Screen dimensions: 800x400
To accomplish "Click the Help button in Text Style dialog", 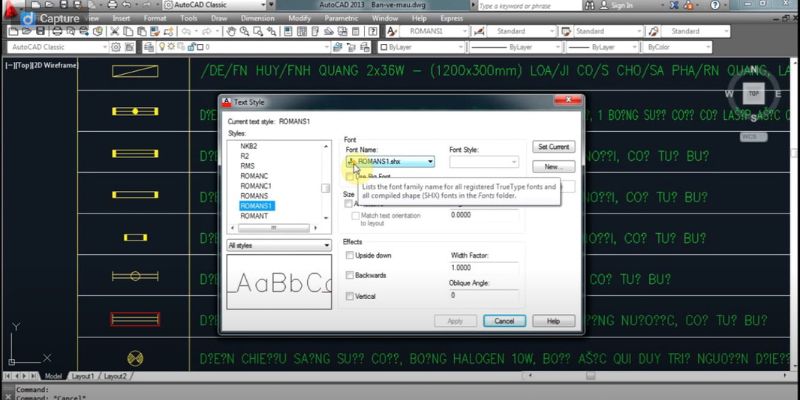I will 554,321.
